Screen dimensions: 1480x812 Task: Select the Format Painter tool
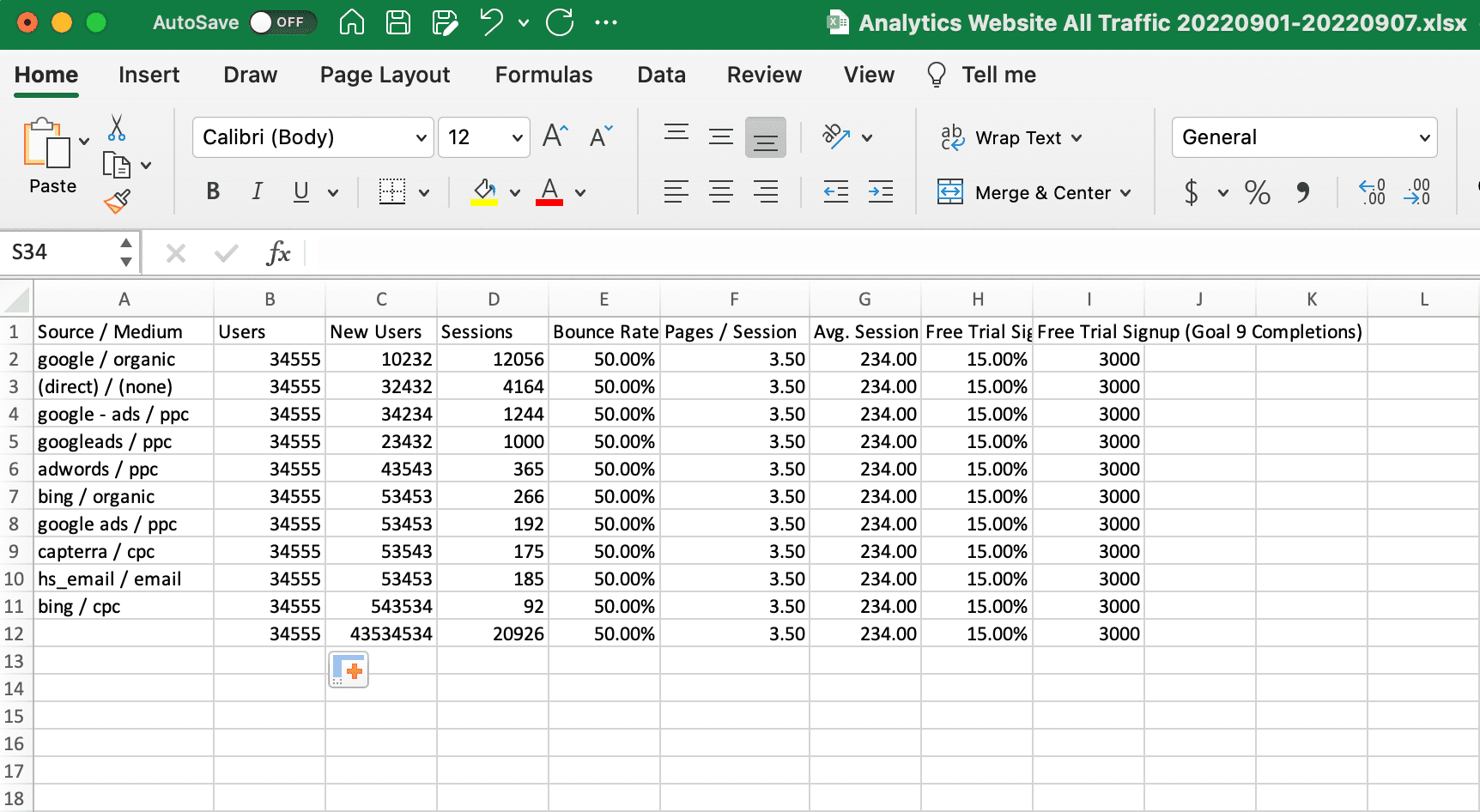[118, 200]
